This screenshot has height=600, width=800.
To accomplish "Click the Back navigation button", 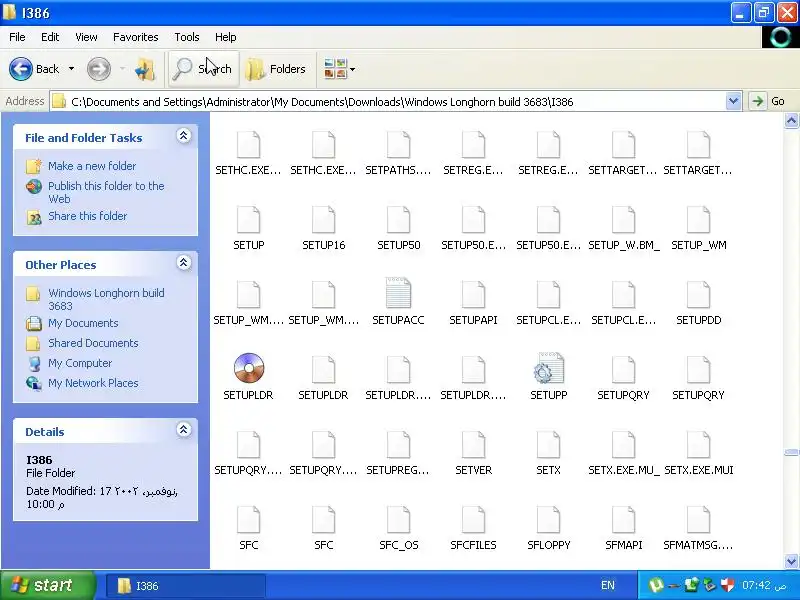I will tap(34, 69).
